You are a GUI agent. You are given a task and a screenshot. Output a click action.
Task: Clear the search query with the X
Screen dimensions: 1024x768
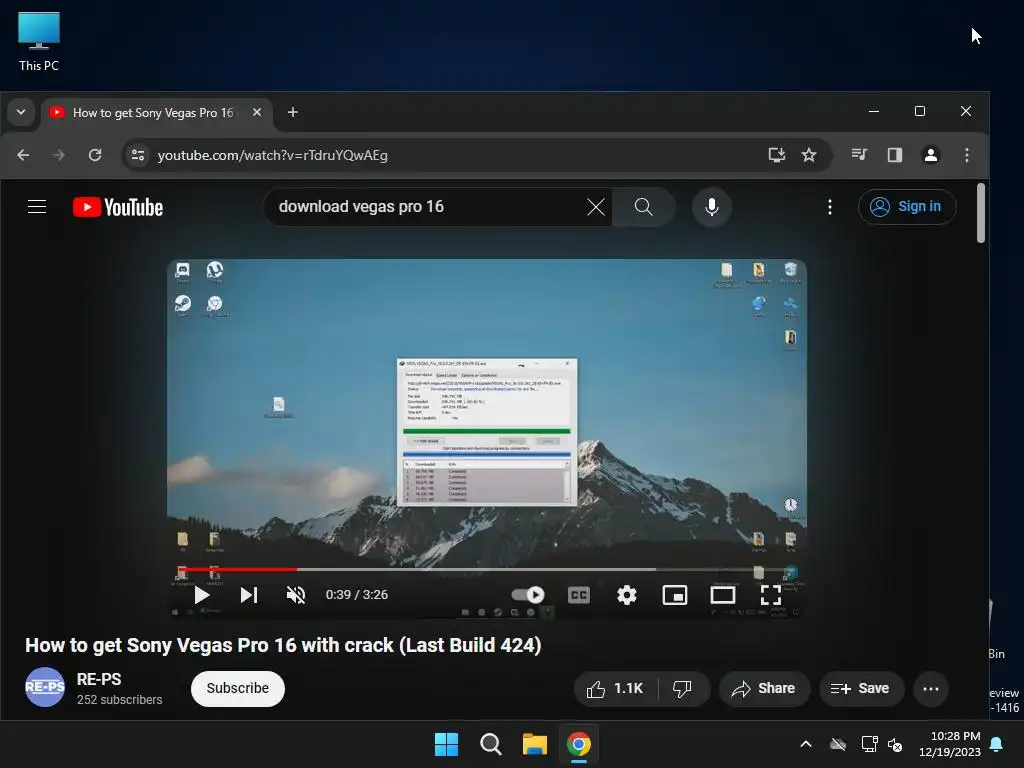click(x=595, y=207)
